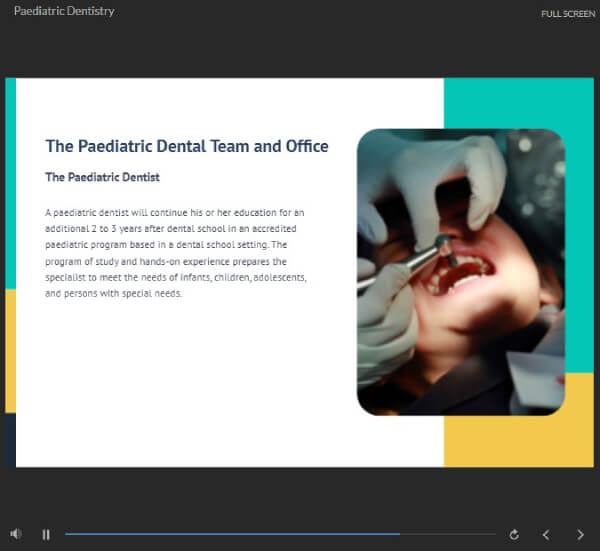Click the Paediatric Dentistry course title
This screenshot has height=551, width=600.
(64, 11)
